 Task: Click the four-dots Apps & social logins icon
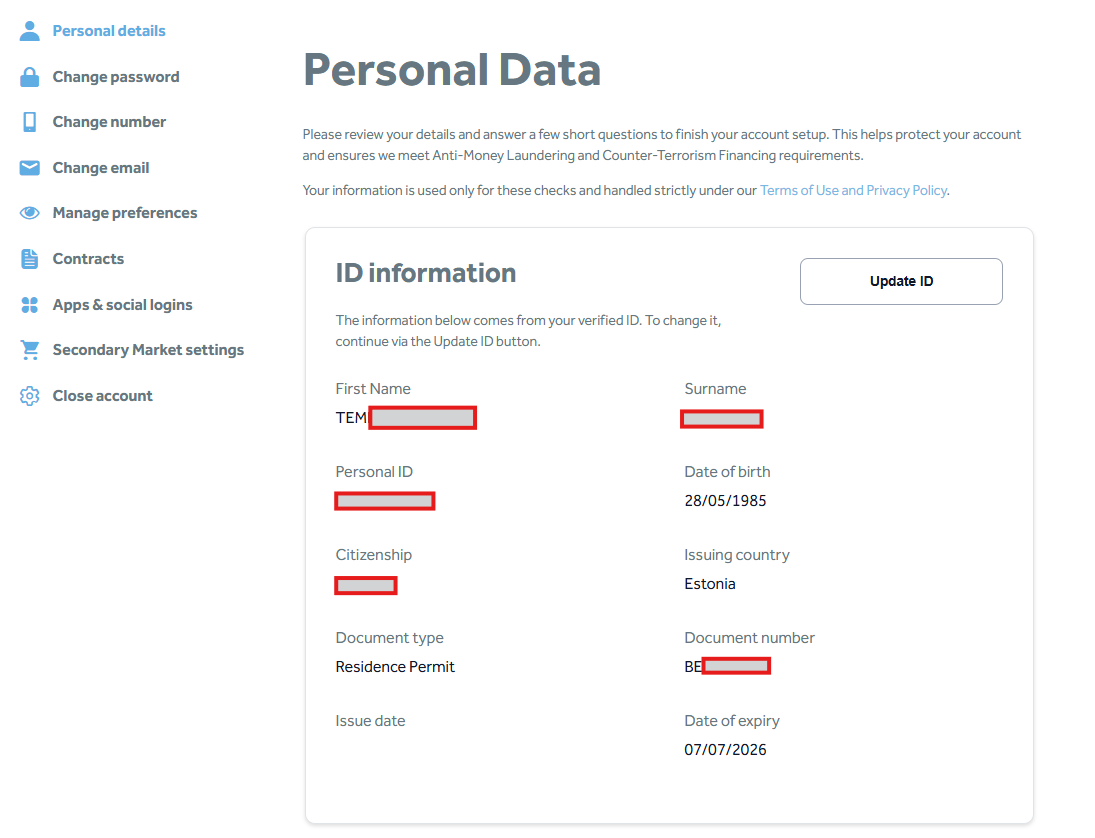[30, 305]
